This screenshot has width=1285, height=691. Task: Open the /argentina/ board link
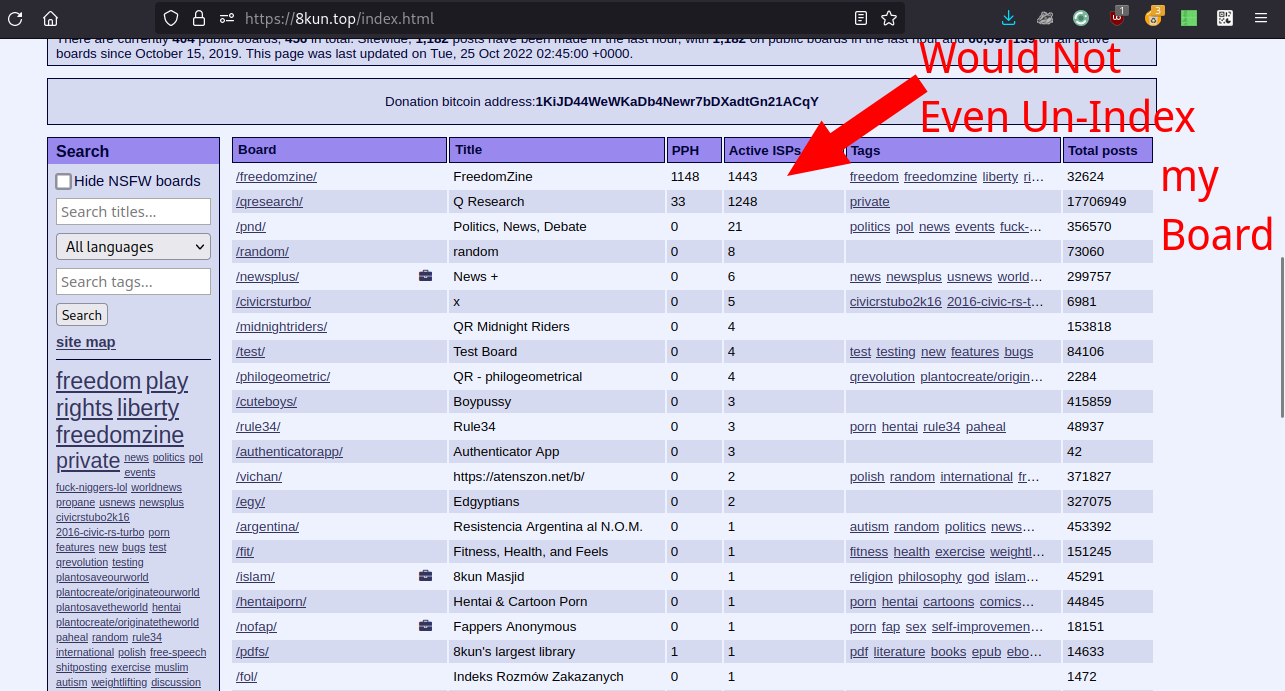pyautogui.click(x=267, y=527)
